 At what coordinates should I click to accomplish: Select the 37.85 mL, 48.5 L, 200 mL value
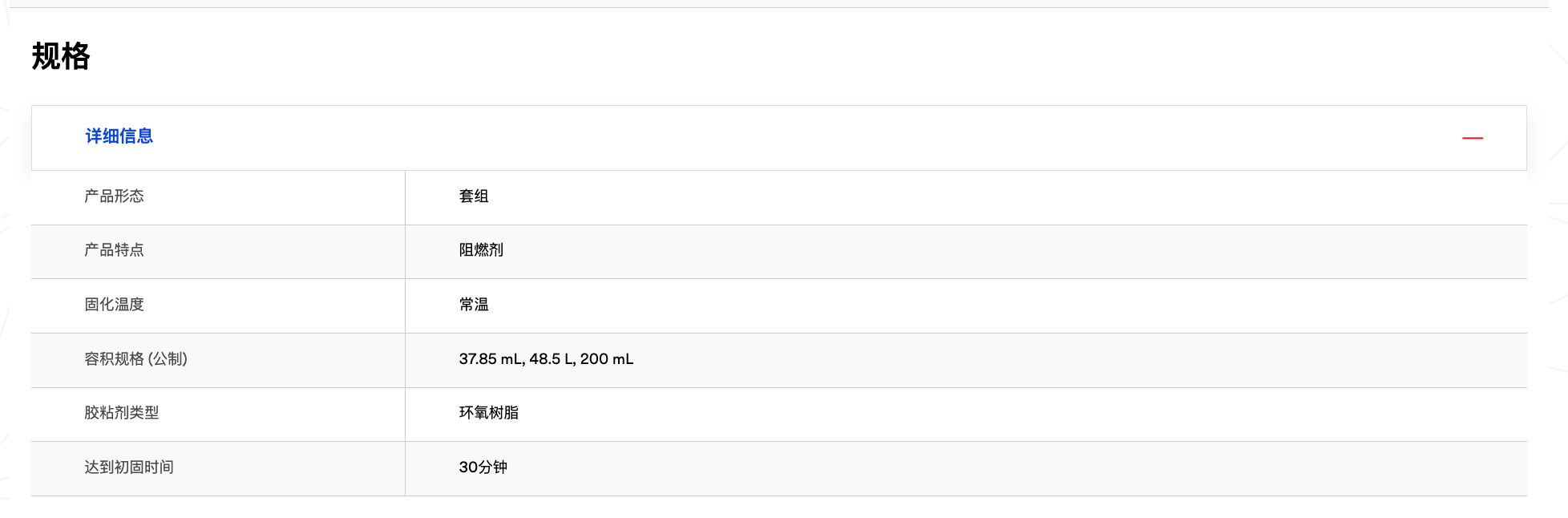[546, 359]
